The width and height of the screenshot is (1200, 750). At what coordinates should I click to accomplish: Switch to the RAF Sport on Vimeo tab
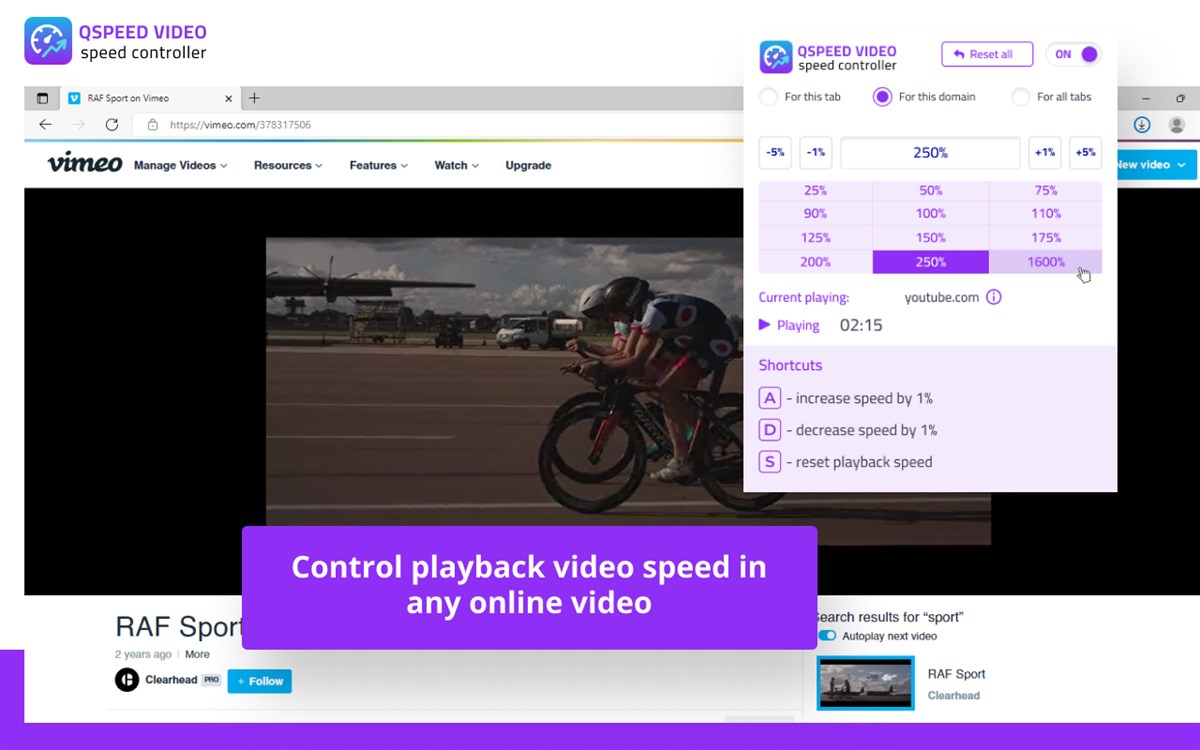point(140,98)
